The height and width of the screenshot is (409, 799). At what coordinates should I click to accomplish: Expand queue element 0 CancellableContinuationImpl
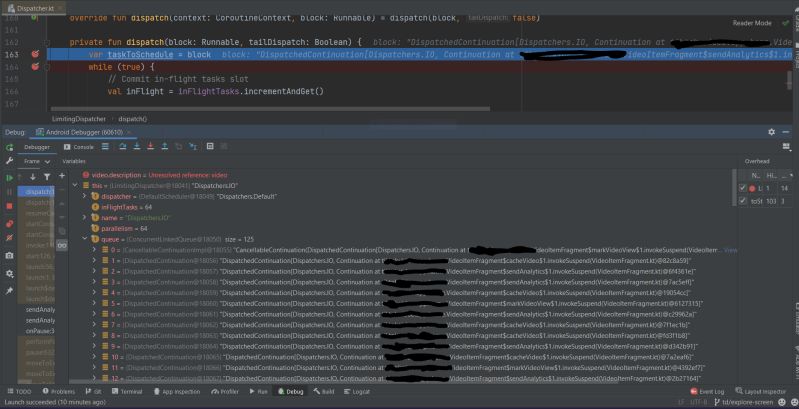[94, 250]
